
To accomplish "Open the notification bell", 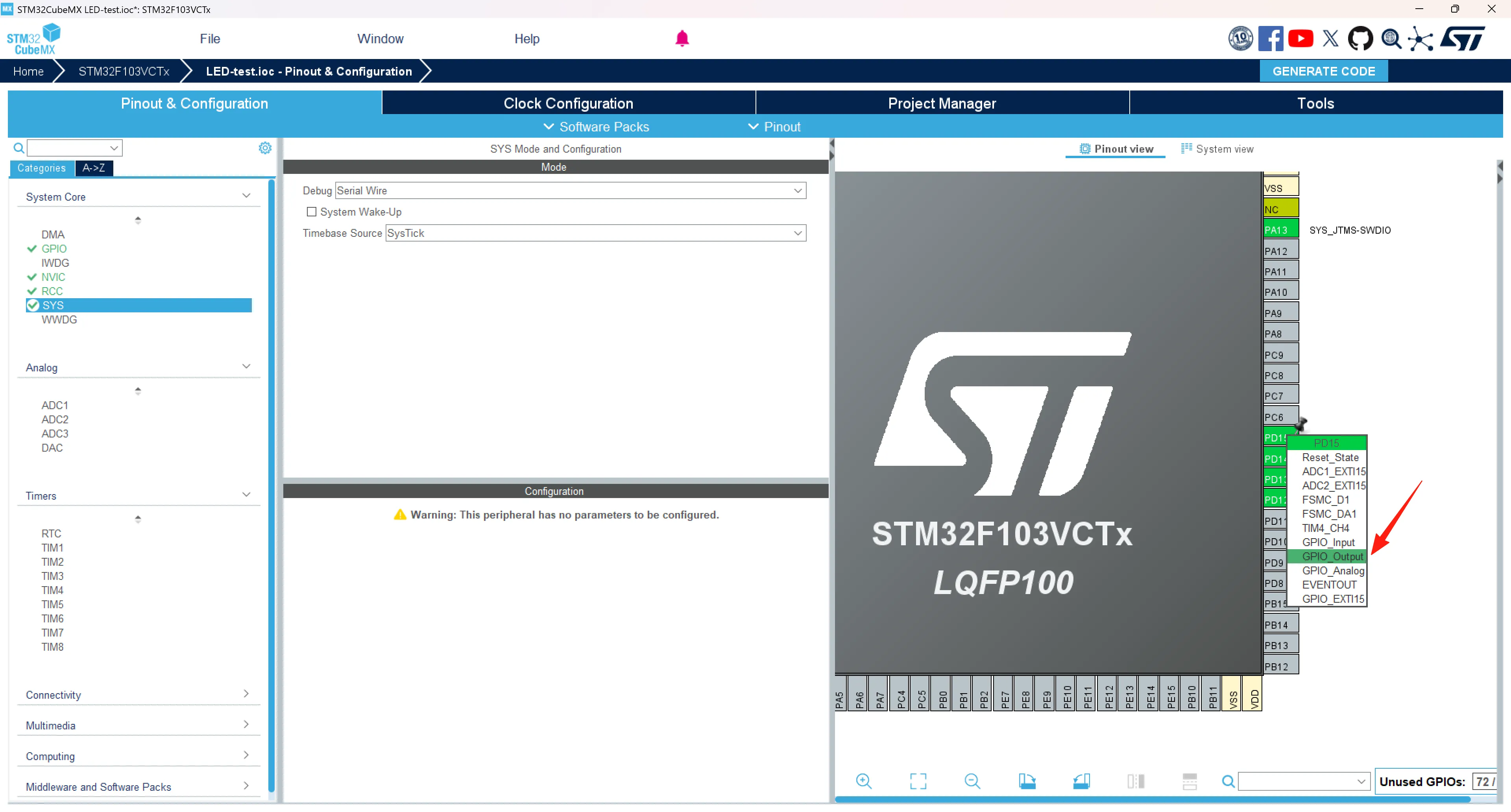I will (x=682, y=39).
